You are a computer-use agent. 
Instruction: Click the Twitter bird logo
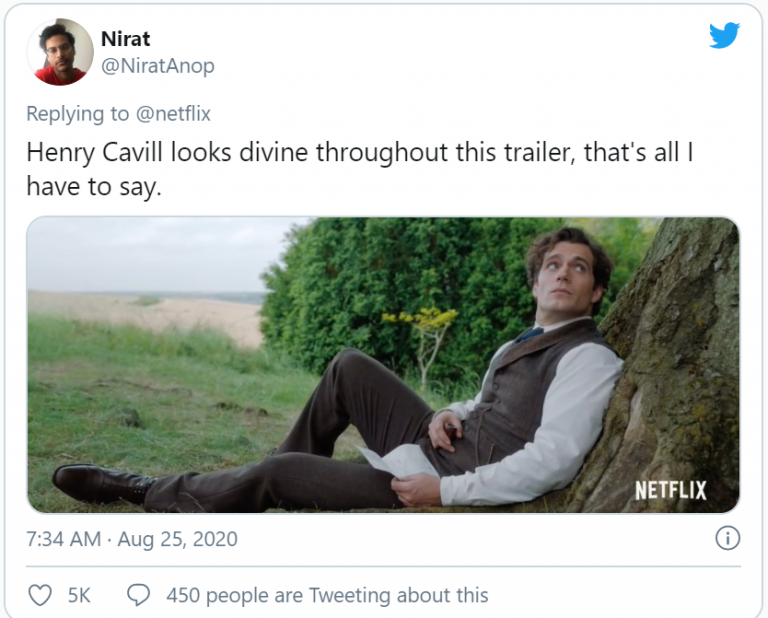pos(724,35)
